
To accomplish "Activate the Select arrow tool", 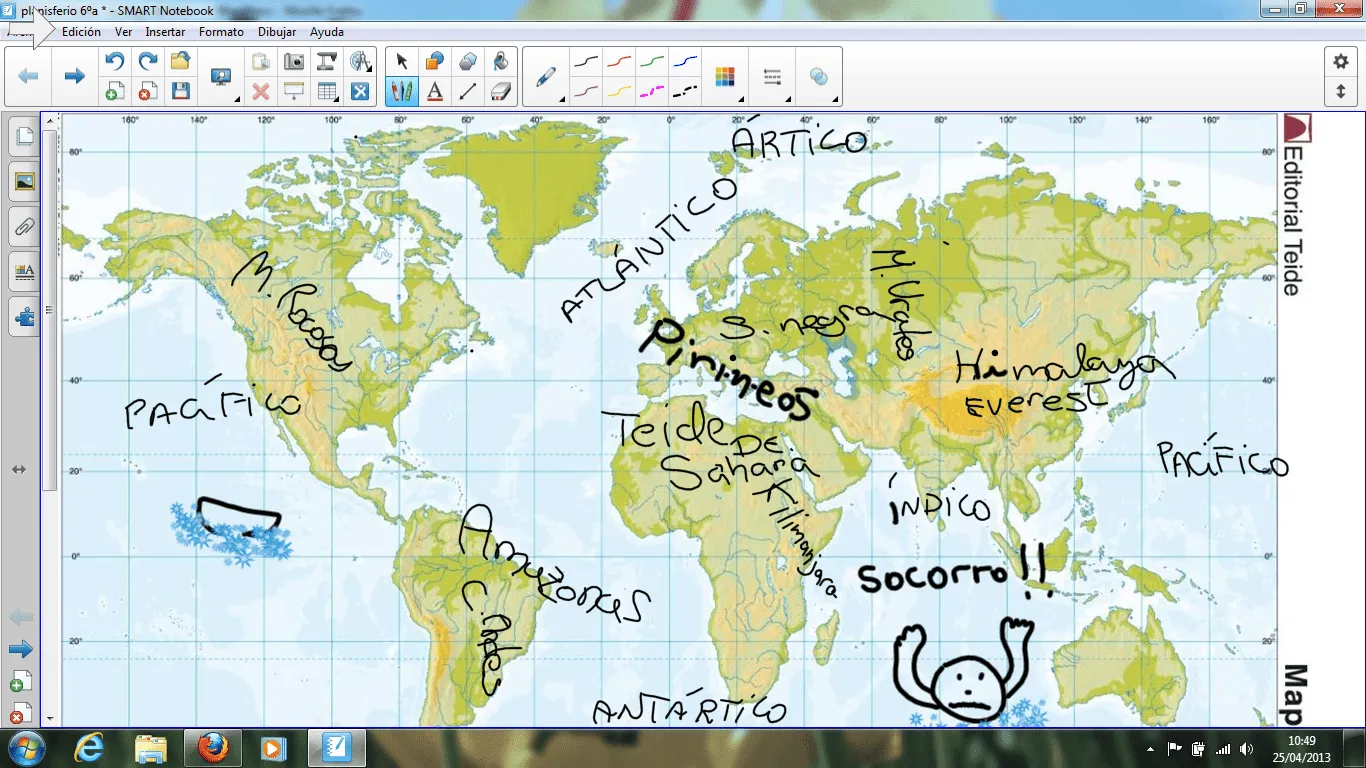I will pyautogui.click(x=402, y=60).
